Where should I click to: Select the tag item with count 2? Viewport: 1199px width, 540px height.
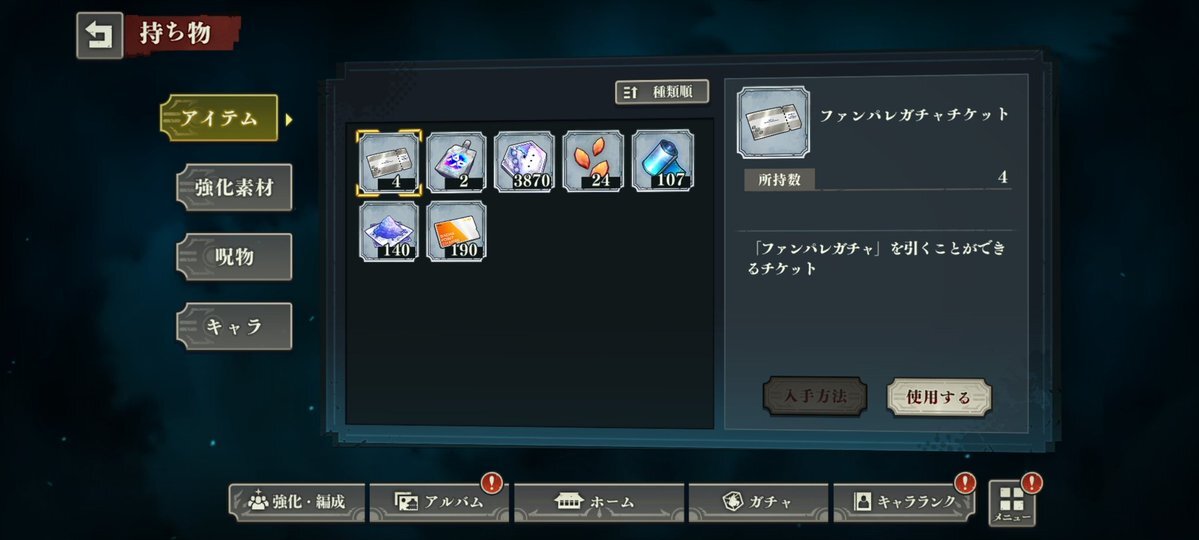(457, 162)
